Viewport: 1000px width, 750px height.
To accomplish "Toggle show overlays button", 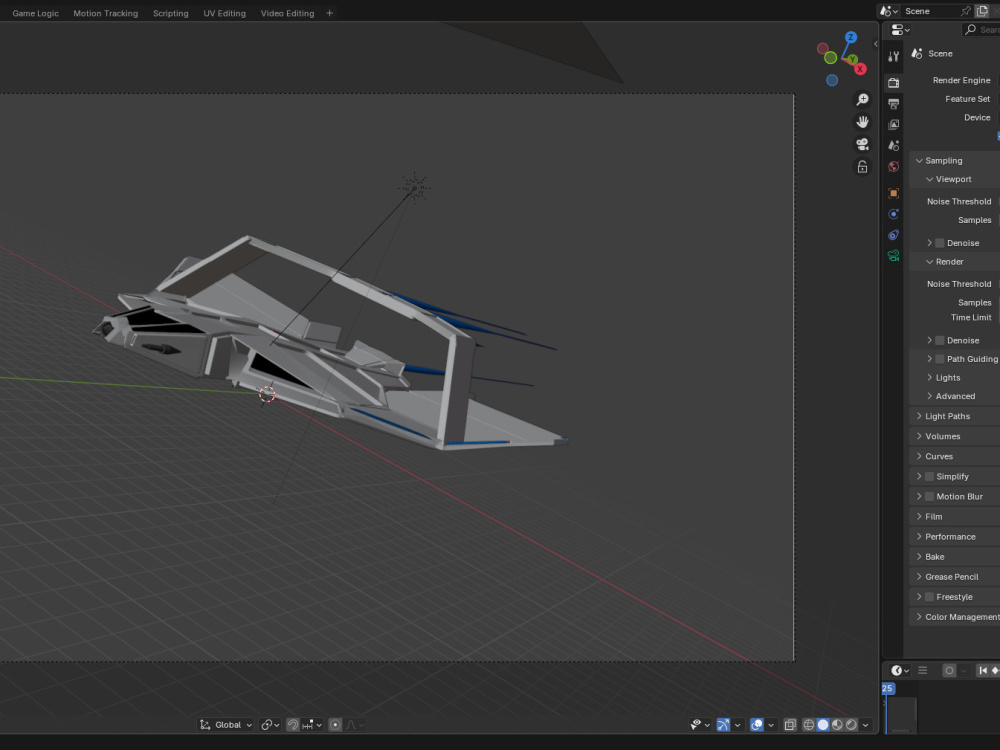I will (756, 724).
